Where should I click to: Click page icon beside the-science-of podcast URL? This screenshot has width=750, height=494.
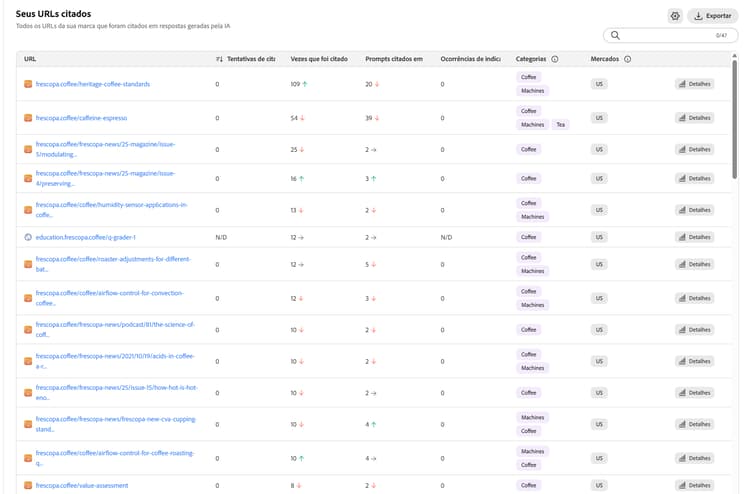pos(28,330)
